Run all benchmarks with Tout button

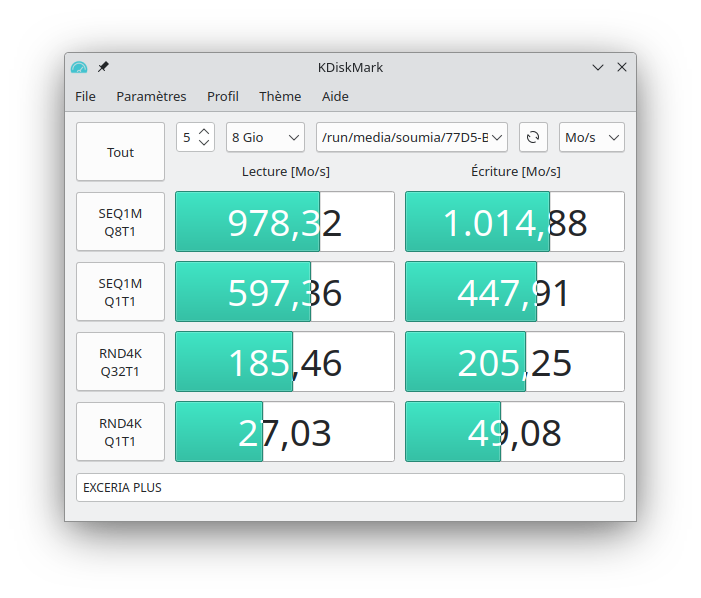(121, 152)
